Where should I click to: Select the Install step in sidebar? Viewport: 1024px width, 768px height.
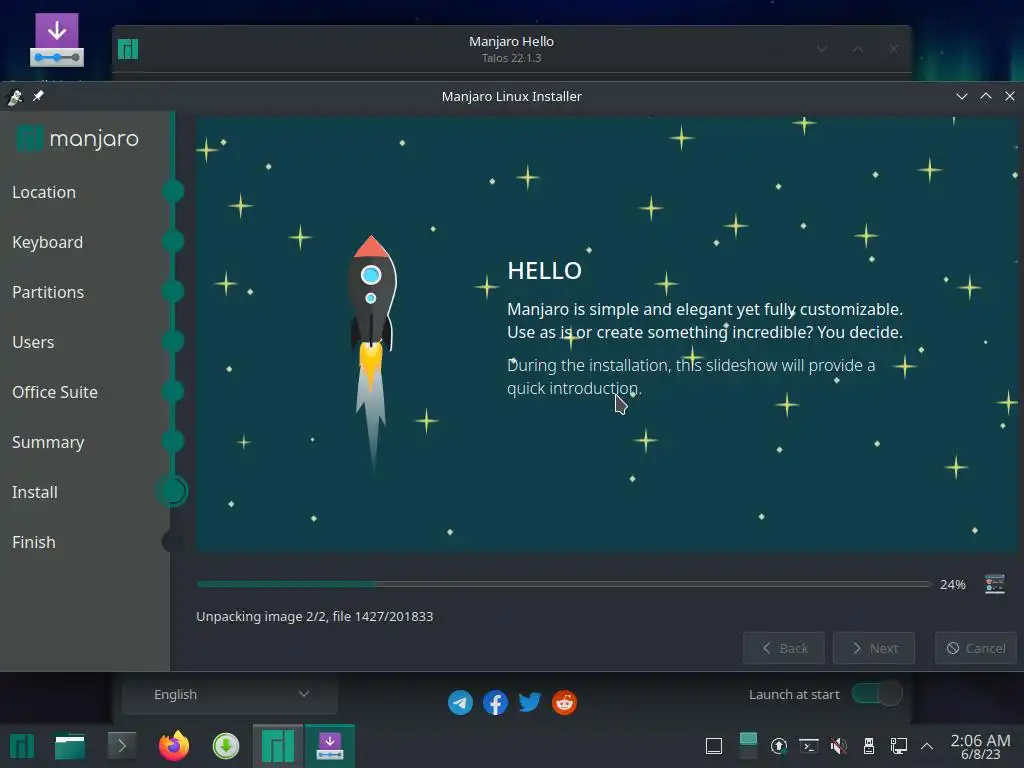[x=35, y=492]
